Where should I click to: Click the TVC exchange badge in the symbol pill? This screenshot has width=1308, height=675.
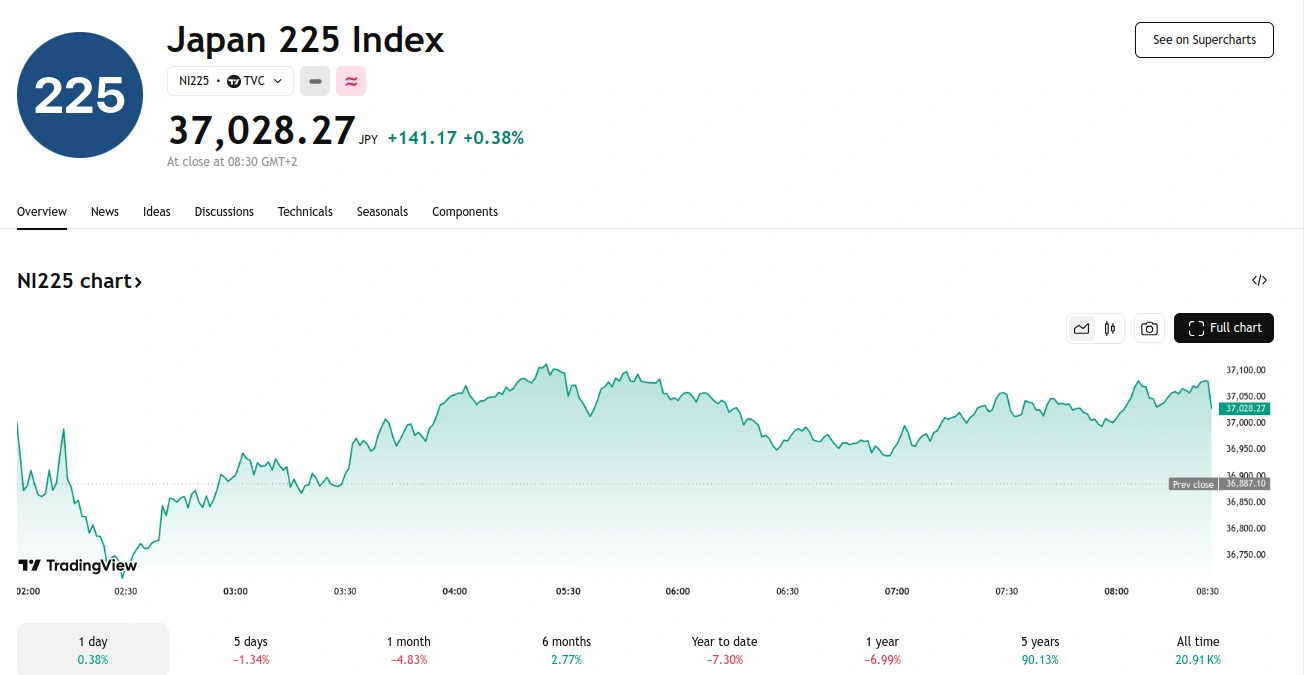248,81
